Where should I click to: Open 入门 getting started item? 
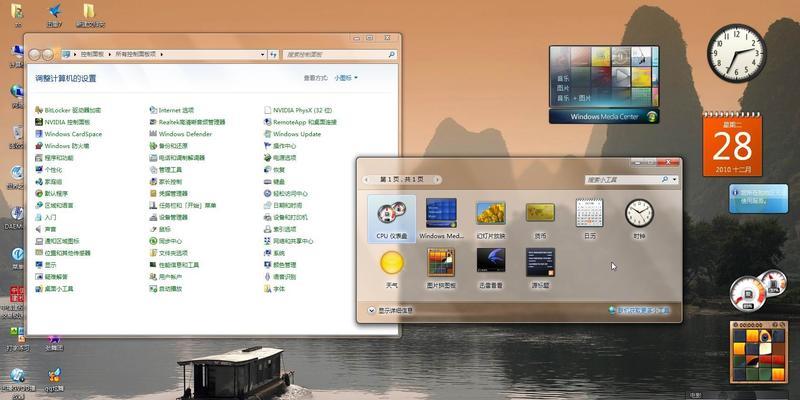pos(45,217)
